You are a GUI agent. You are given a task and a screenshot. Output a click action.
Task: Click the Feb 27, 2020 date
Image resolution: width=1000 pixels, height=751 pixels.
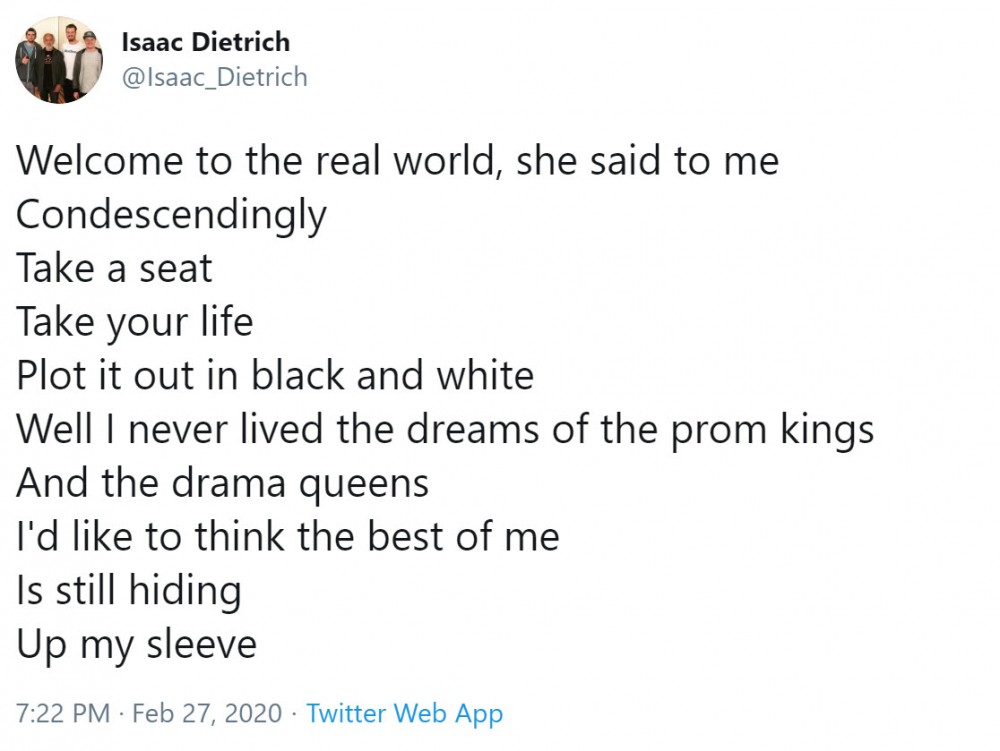[207, 713]
